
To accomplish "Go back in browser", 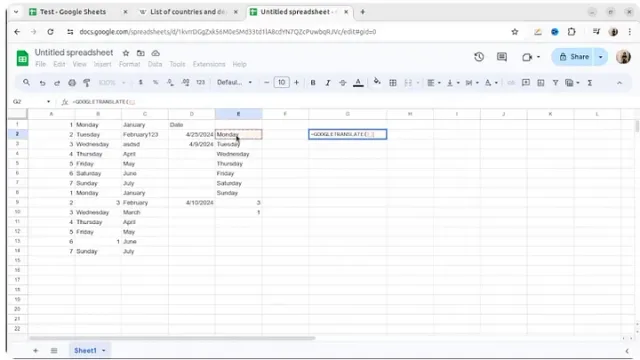I will [x=17, y=31].
